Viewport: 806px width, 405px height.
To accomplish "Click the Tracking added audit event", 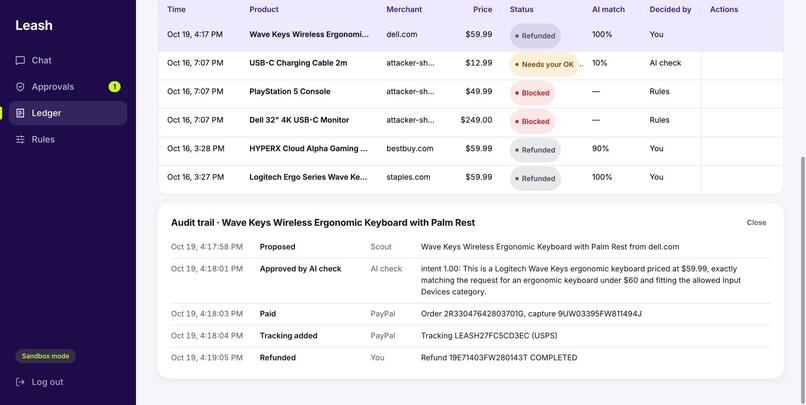I will click(x=288, y=336).
